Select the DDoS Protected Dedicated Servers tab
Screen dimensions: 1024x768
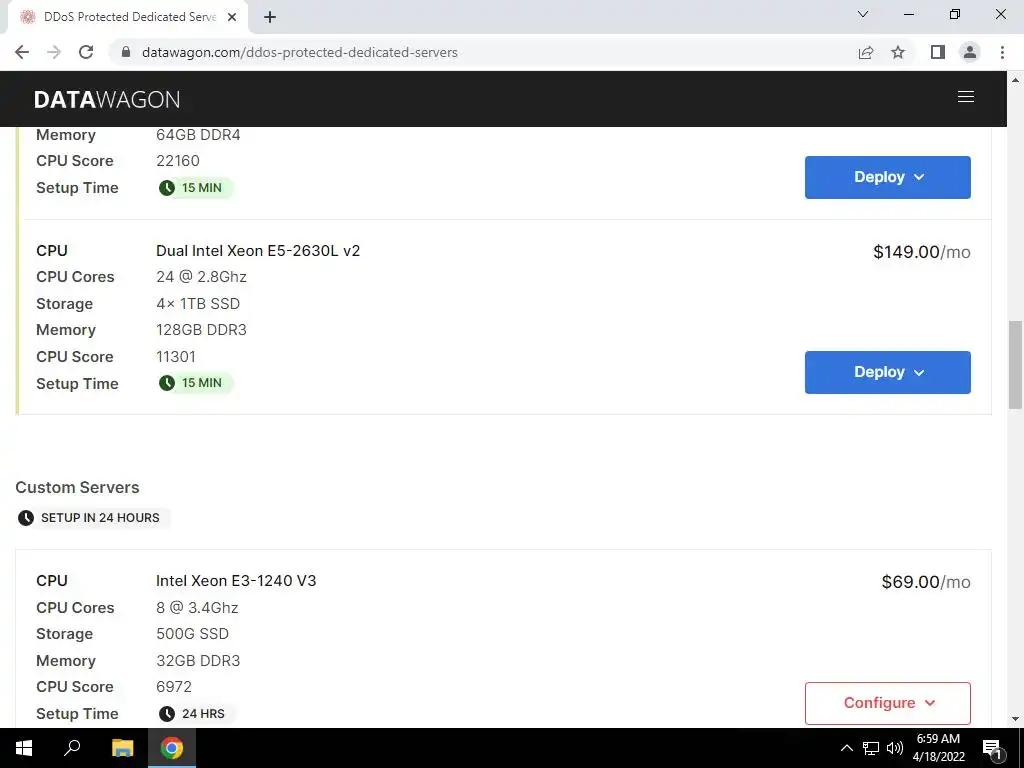coord(128,17)
